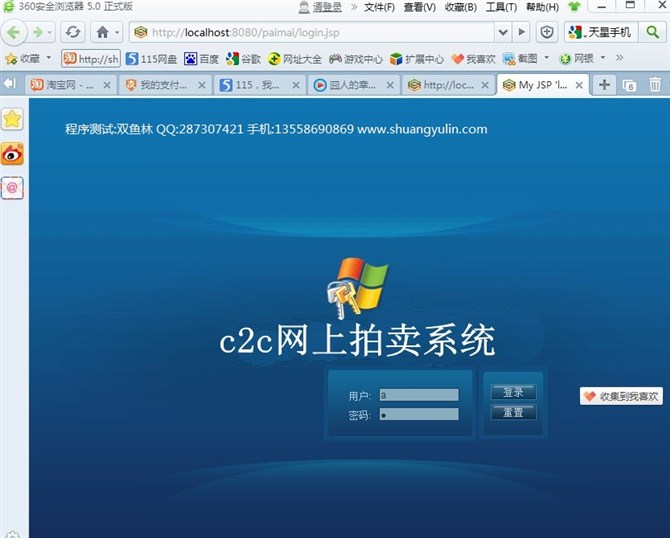Expand the forward history dropdown arrow
670x538 pixels.
pyautogui.click(x=50, y=32)
